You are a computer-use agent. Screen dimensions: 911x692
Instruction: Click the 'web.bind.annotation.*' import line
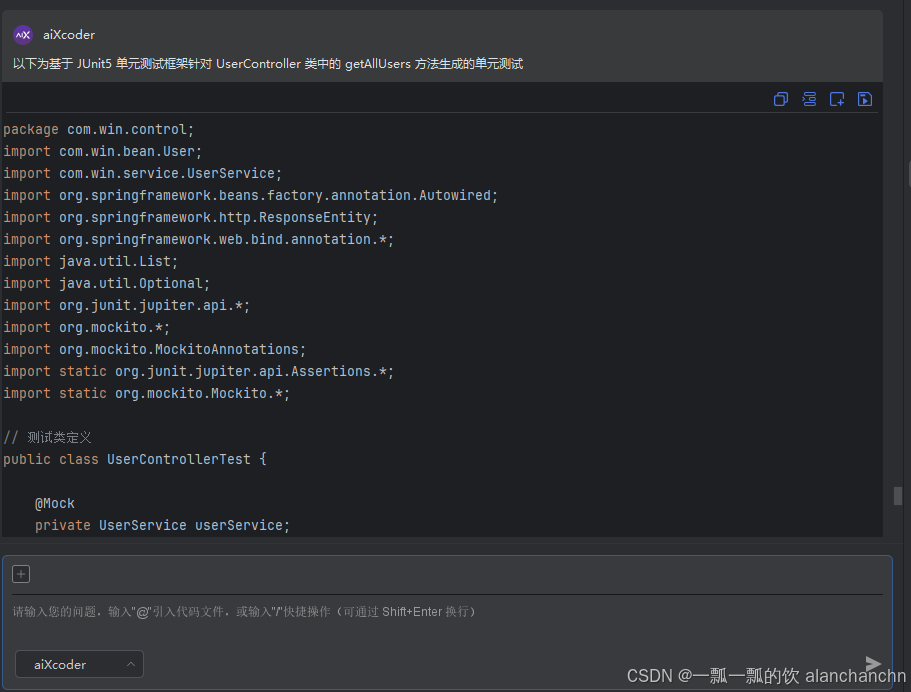[199, 239]
